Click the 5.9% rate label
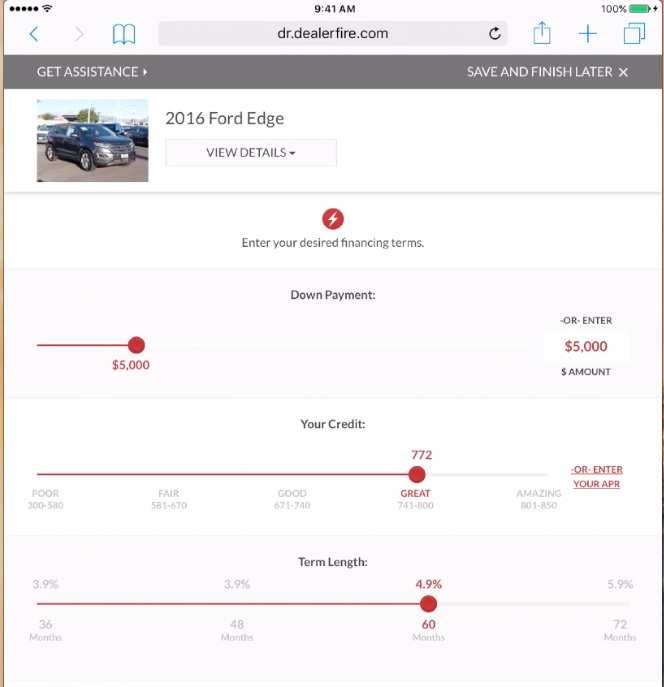664x687 pixels. coord(620,584)
